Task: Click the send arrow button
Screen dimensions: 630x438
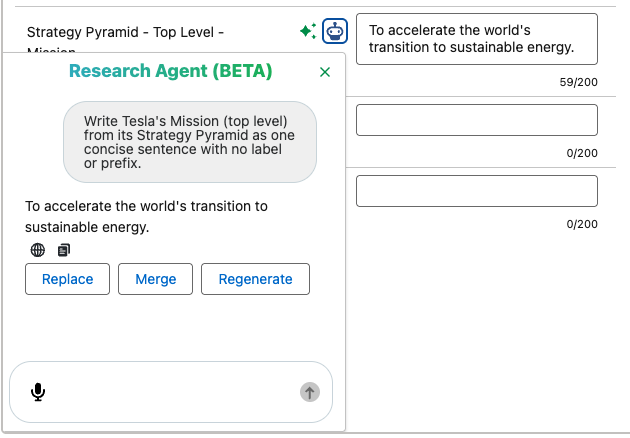Action: (x=310, y=392)
